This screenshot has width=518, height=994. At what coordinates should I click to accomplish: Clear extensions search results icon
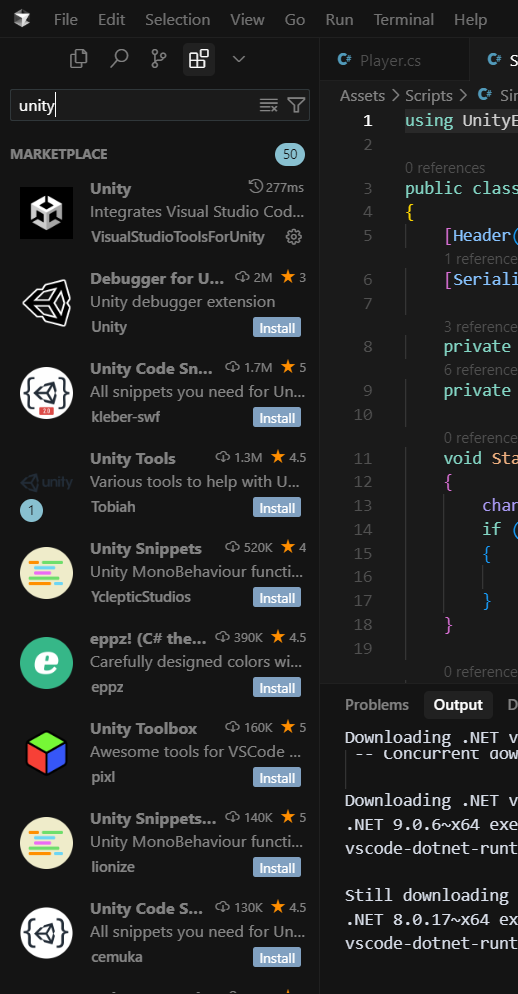[x=269, y=105]
